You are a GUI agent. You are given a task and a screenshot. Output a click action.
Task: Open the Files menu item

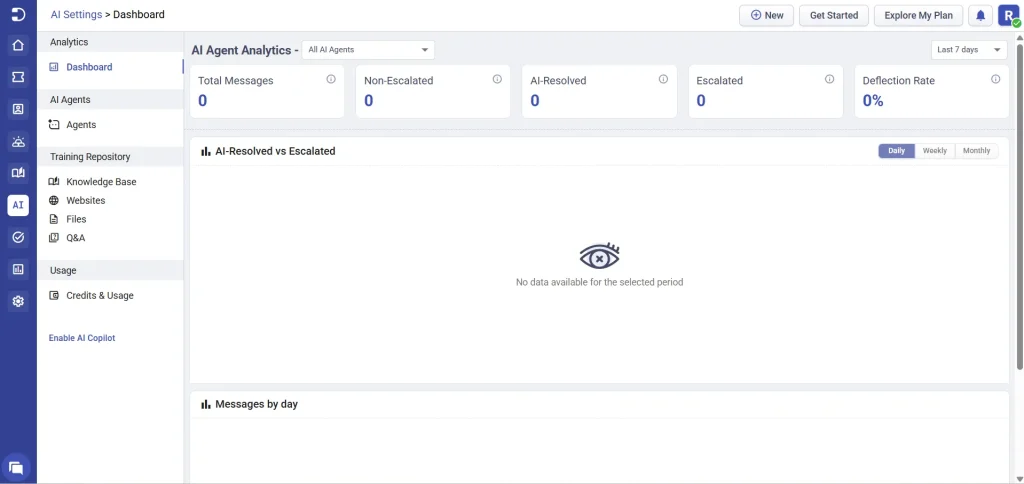[76, 219]
